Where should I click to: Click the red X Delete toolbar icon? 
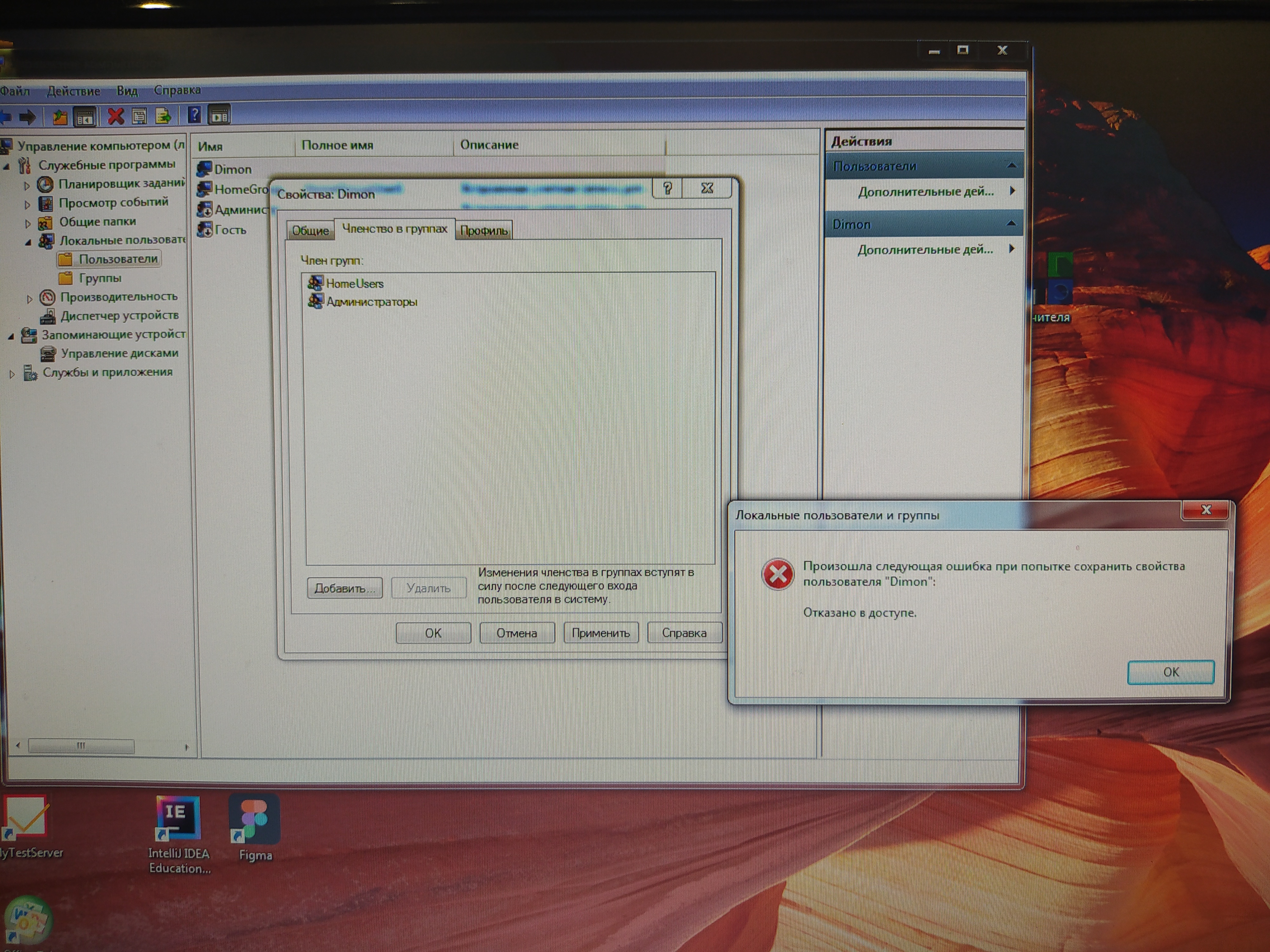coord(115,116)
